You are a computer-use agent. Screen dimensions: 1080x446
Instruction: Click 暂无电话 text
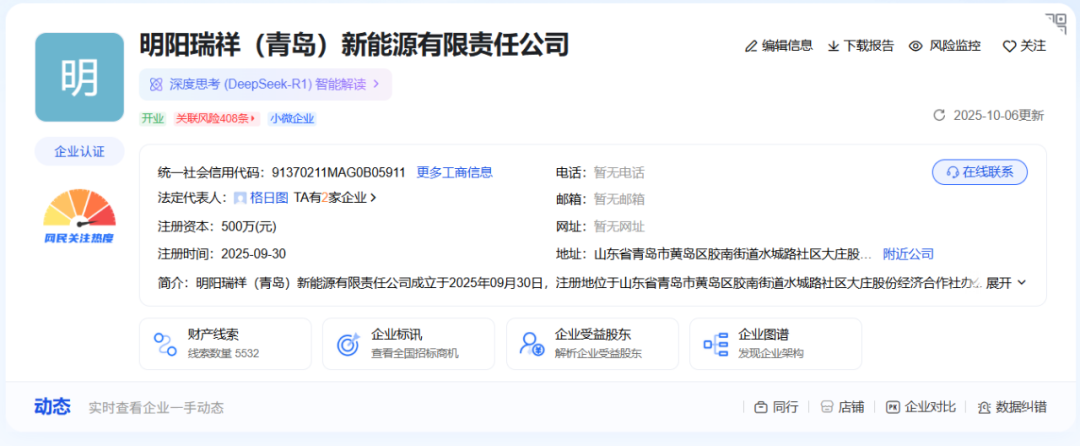tap(619, 172)
